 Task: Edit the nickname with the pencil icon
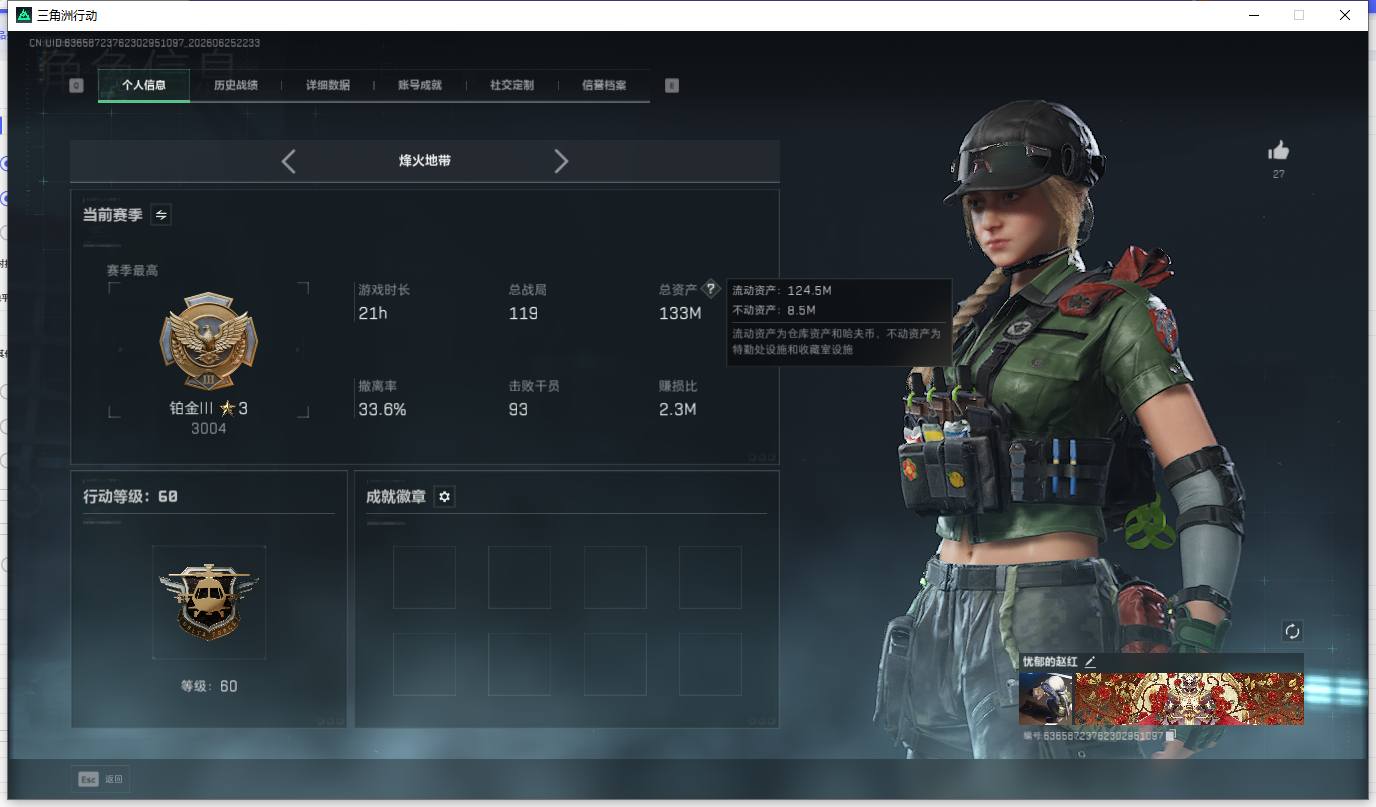(x=1090, y=661)
